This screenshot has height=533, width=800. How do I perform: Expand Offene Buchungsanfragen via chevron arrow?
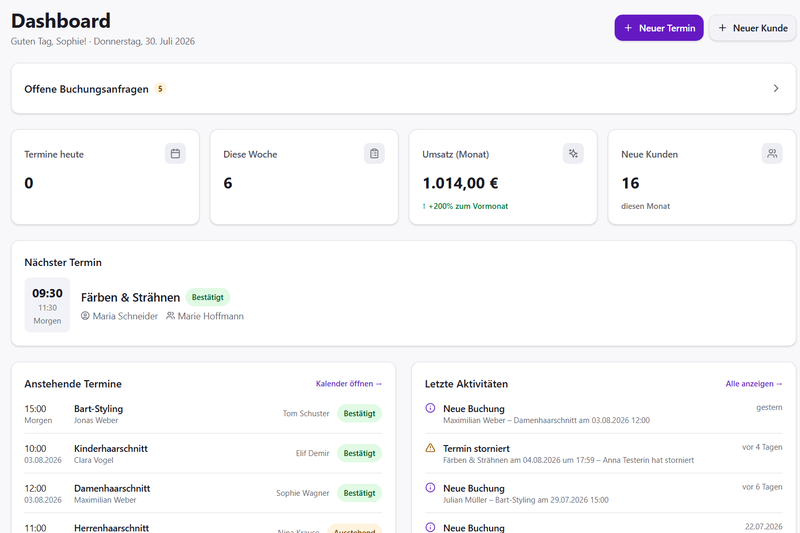(776, 88)
